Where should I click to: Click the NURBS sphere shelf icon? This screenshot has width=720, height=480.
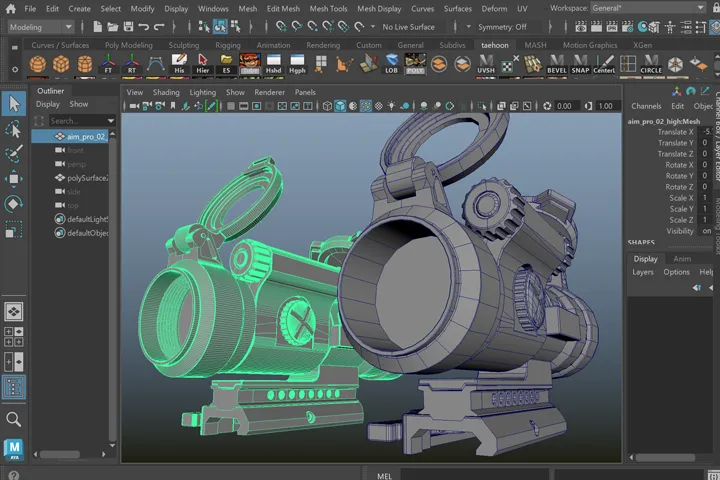pos(38,64)
